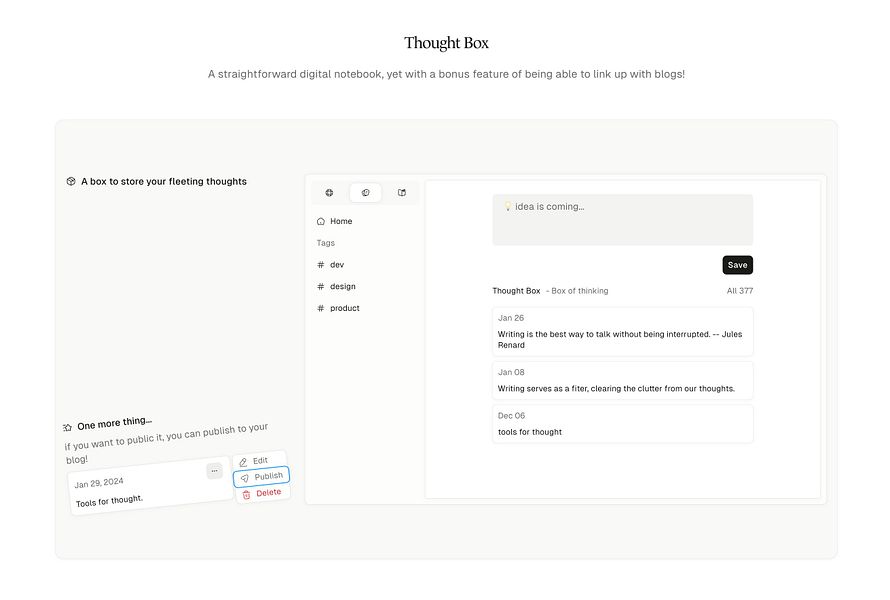
Task: Click the globe icon tab in the sidebar
Action: point(329,193)
